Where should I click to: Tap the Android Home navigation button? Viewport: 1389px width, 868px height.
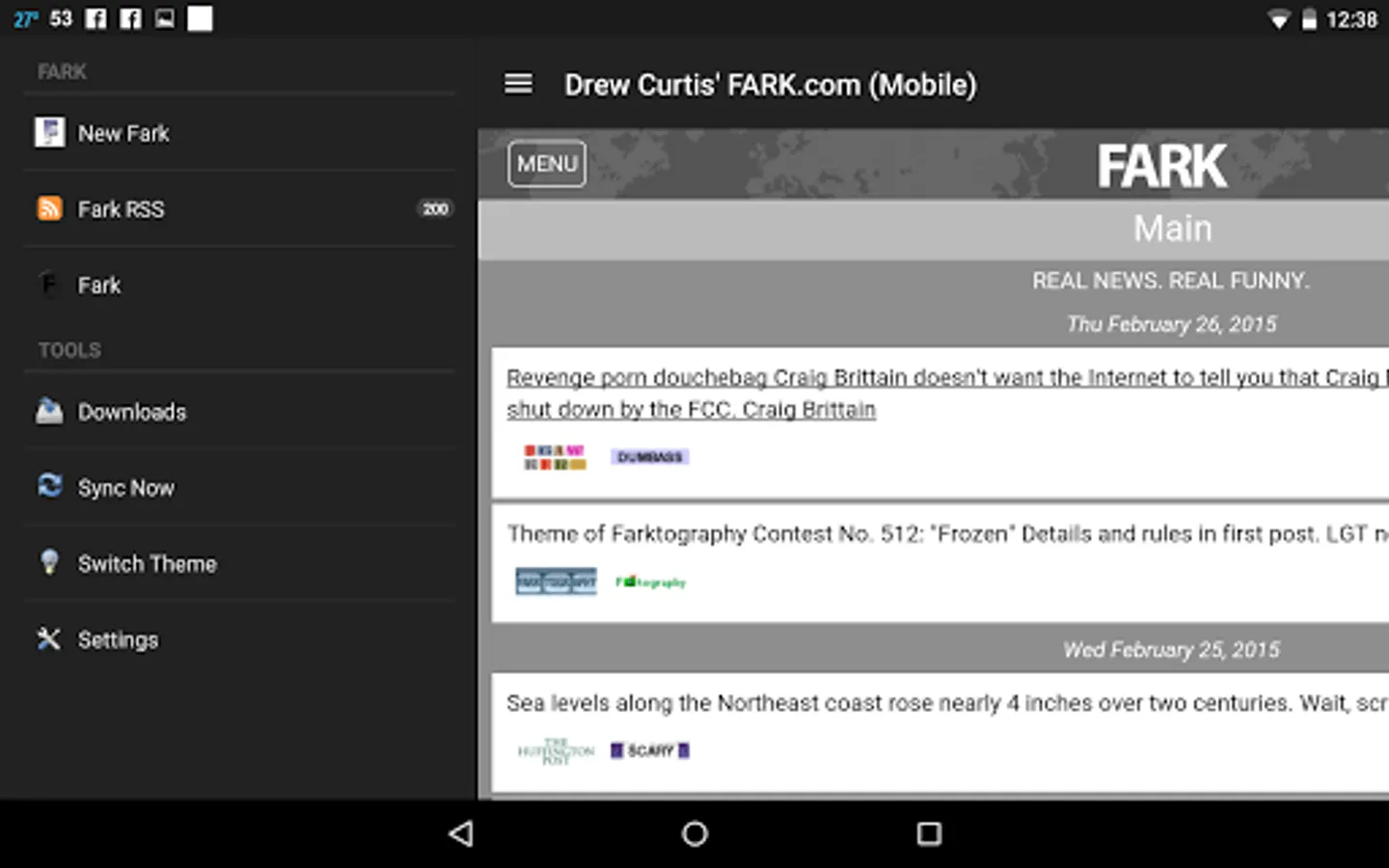coord(694,833)
